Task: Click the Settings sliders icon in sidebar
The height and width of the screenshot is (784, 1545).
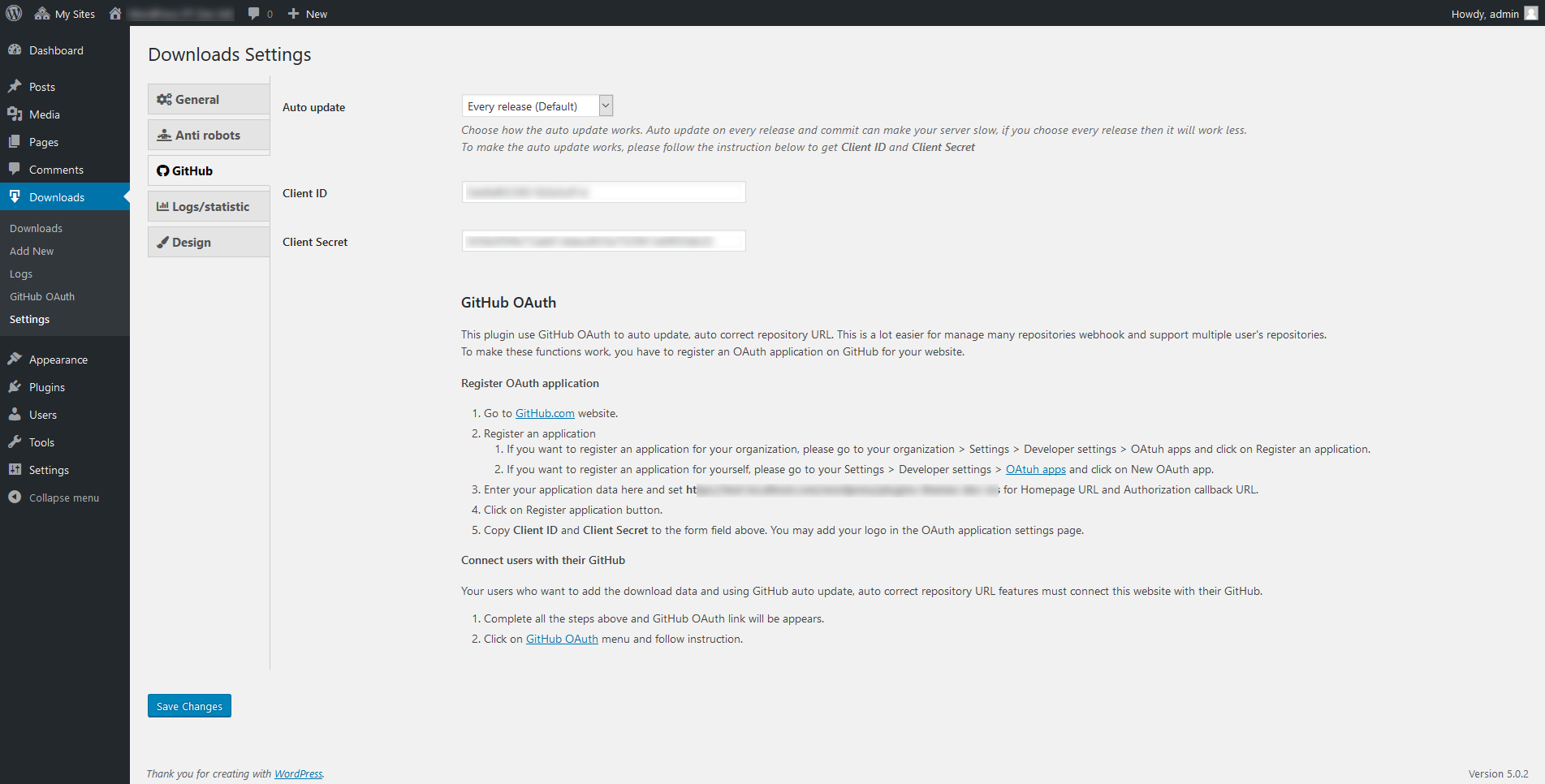Action: (15, 469)
